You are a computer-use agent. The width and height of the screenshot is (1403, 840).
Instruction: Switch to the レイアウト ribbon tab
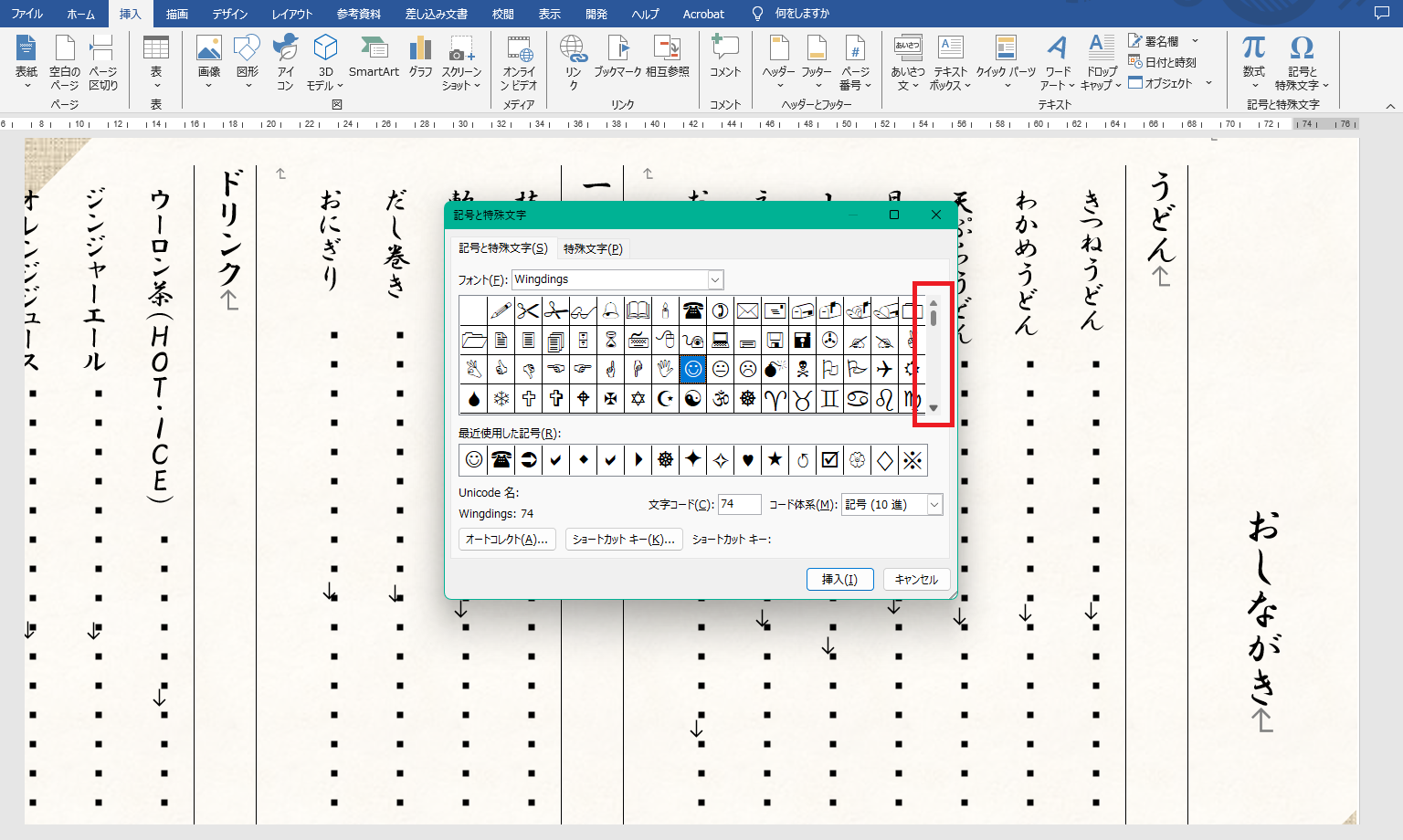292,14
